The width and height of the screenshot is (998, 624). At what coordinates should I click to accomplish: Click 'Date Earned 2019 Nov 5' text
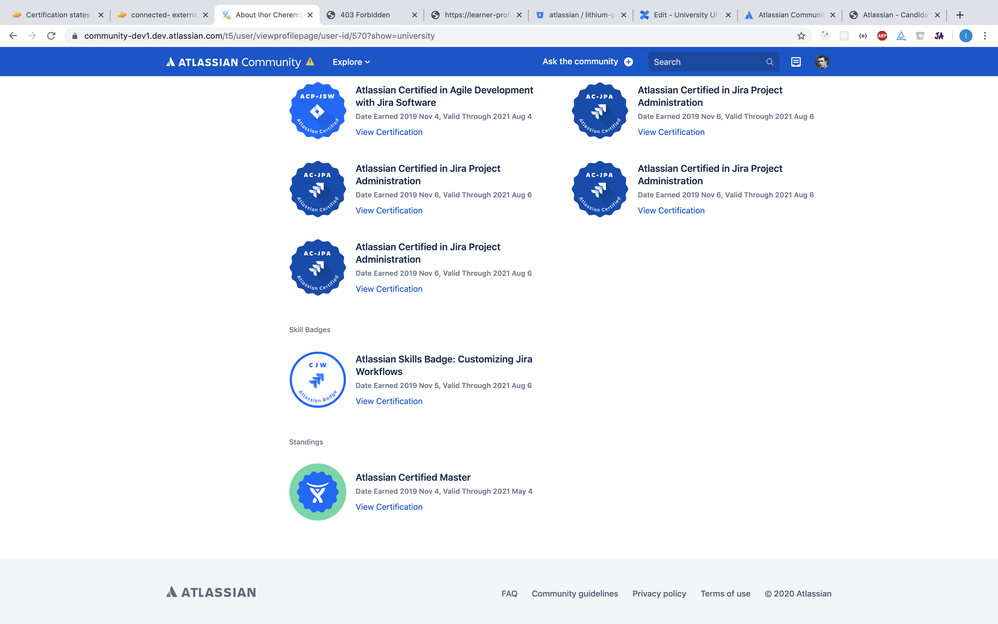pos(397,386)
